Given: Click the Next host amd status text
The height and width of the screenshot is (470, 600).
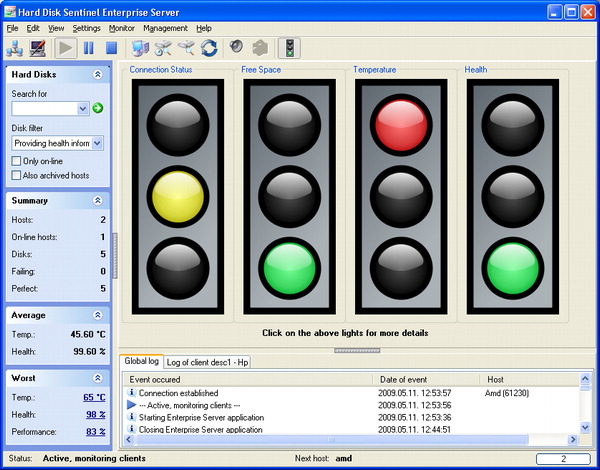Looking at the screenshot, I should point(323,458).
